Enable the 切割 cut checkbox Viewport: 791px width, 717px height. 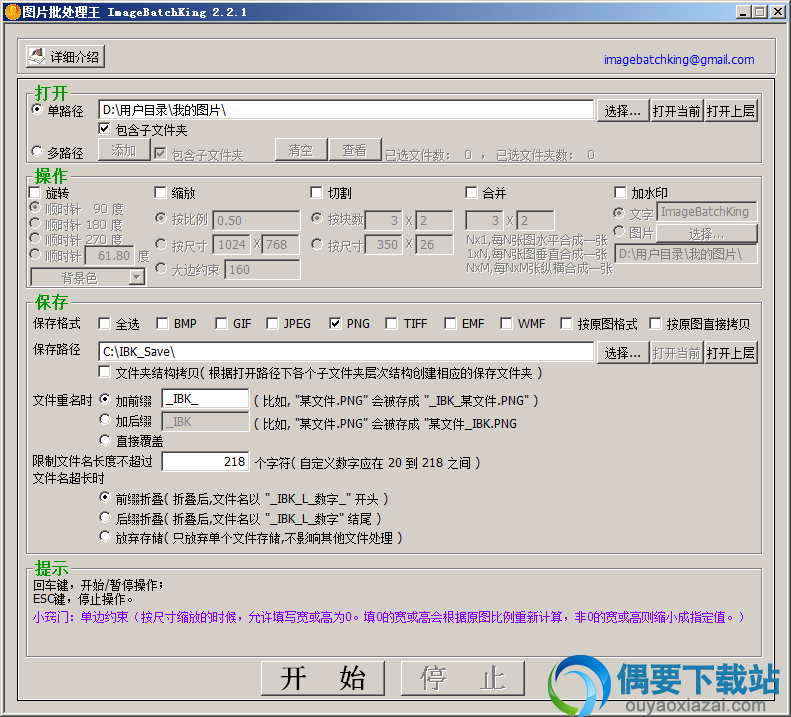[316, 192]
